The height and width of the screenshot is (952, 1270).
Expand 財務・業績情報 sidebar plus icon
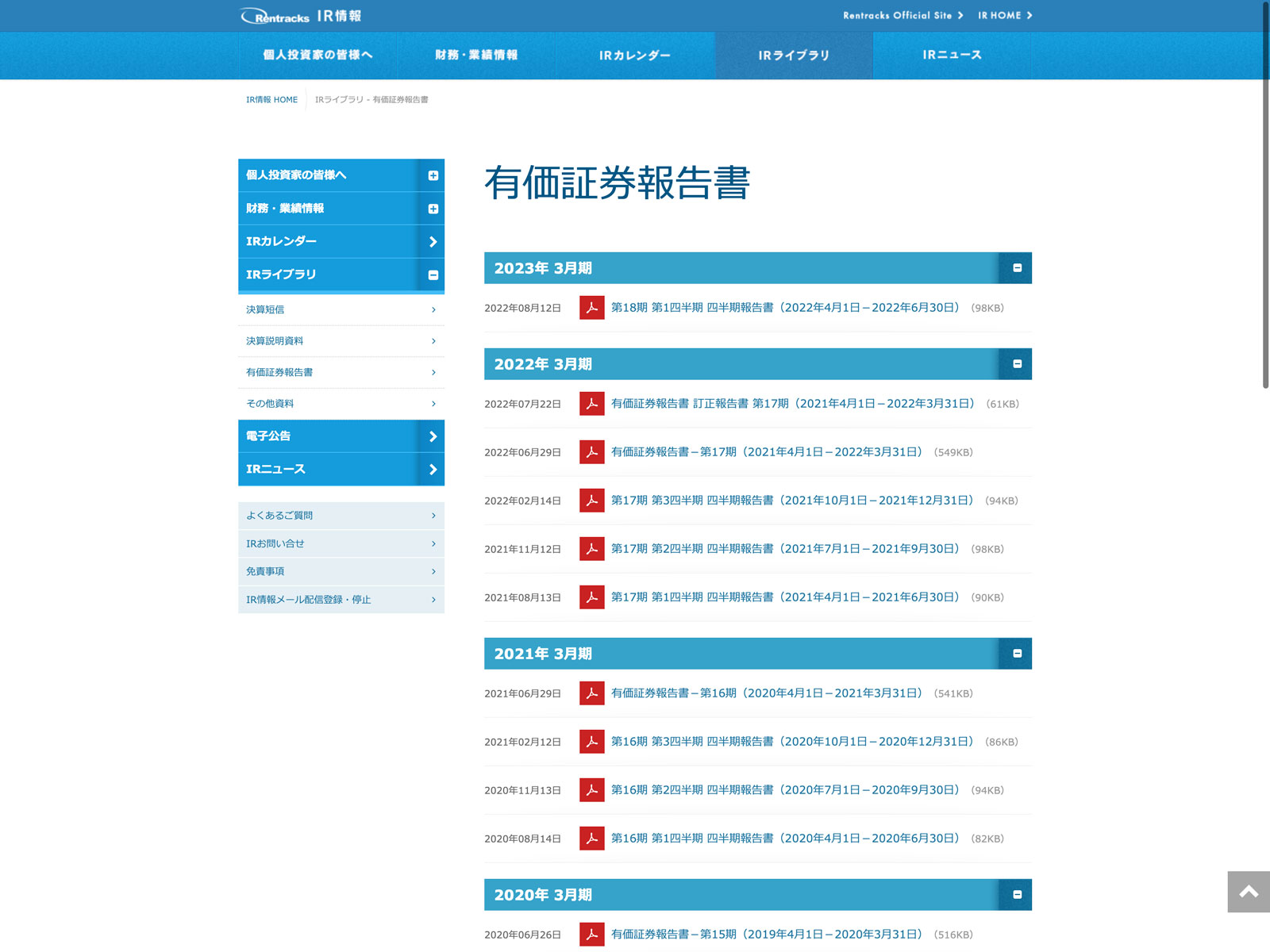(x=433, y=209)
